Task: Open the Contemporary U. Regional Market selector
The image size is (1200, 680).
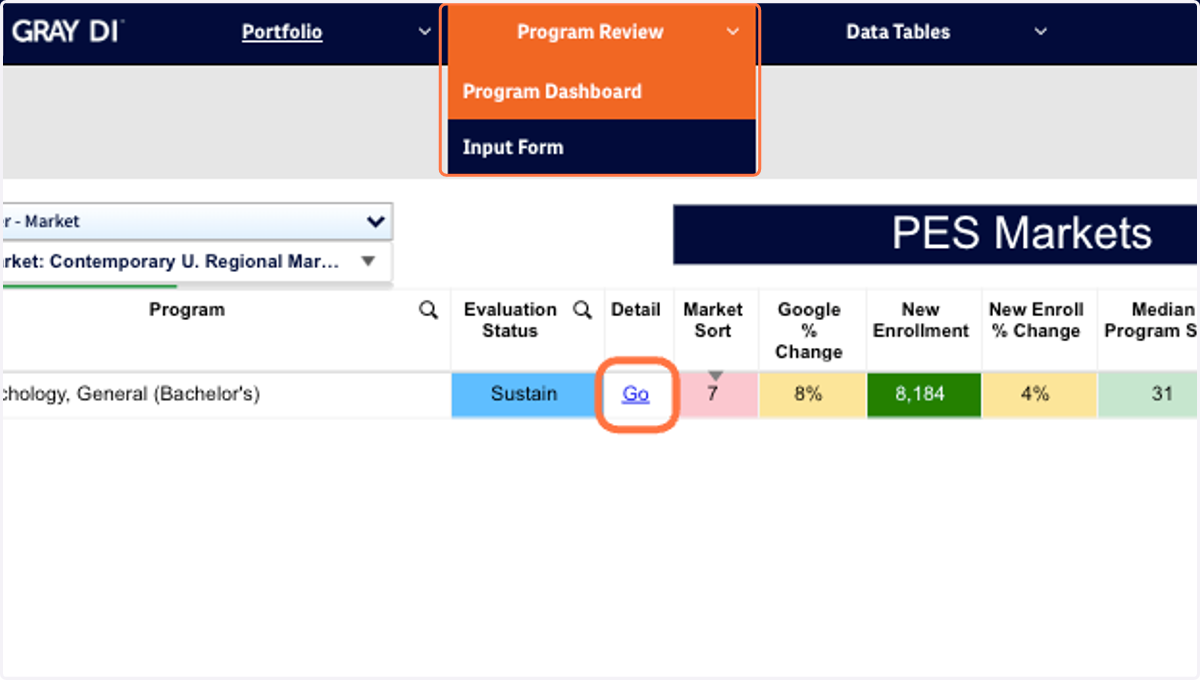Action: click(196, 262)
